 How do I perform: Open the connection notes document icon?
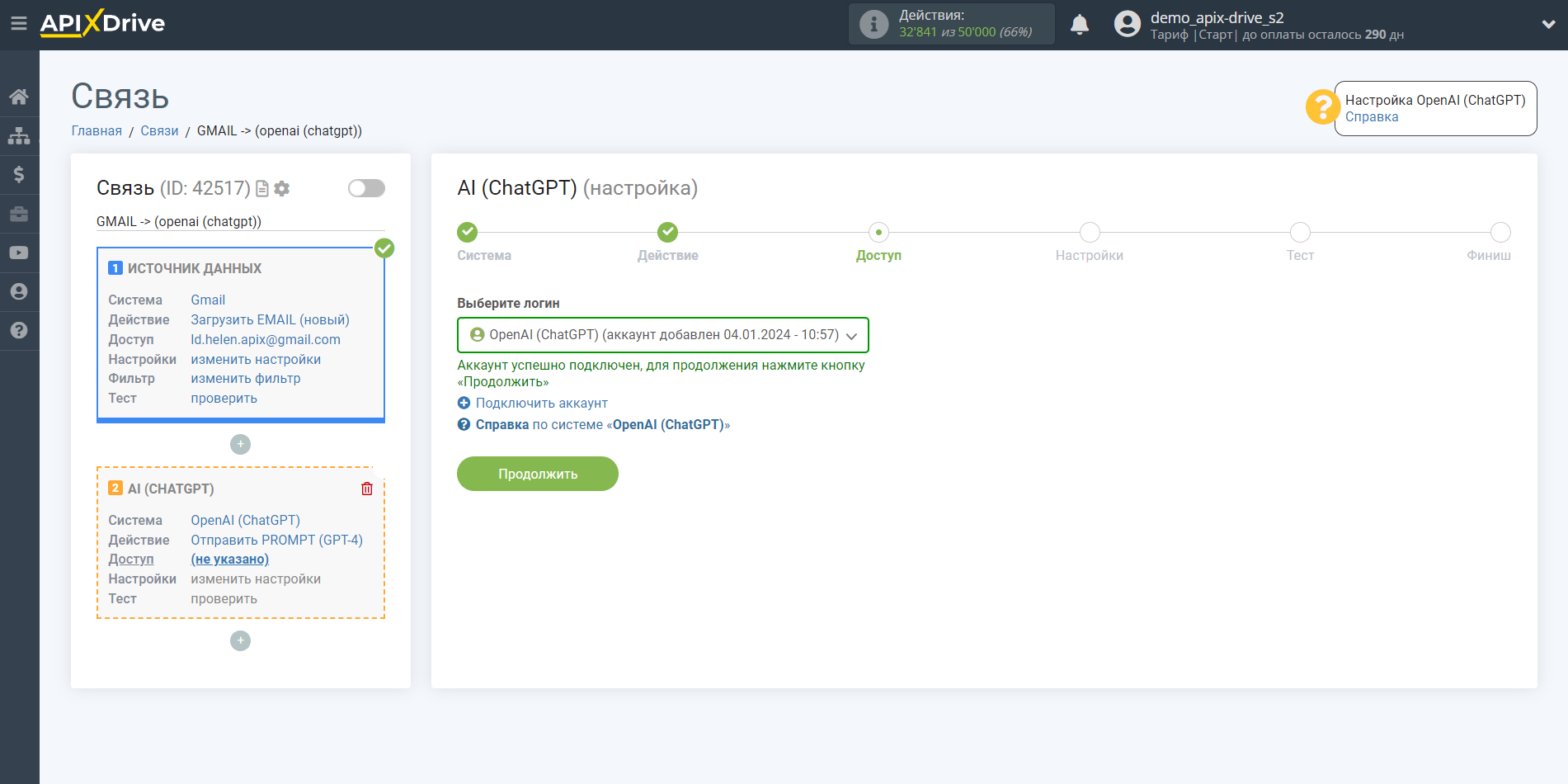coord(262,189)
